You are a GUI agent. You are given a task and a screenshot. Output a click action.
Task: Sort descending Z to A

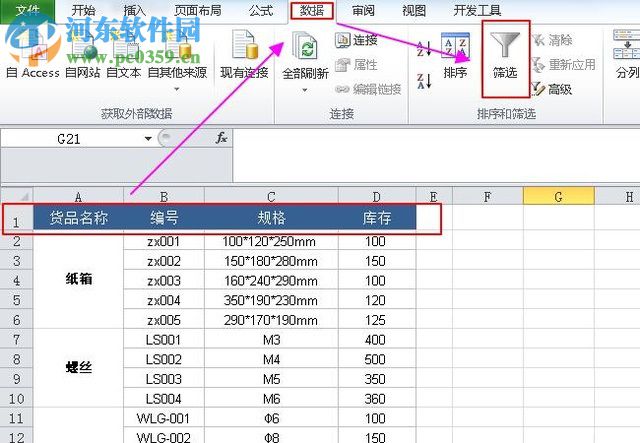click(424, 81)
